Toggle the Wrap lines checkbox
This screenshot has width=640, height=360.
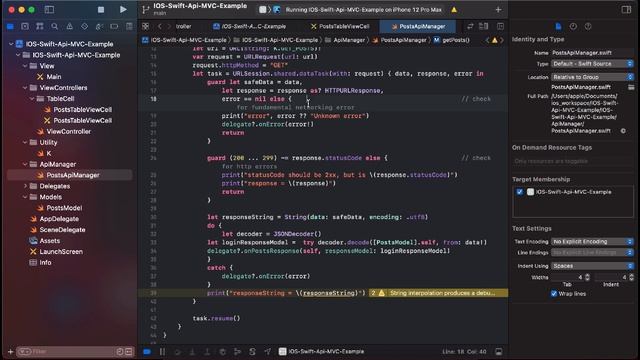click(x=553, y=293)
